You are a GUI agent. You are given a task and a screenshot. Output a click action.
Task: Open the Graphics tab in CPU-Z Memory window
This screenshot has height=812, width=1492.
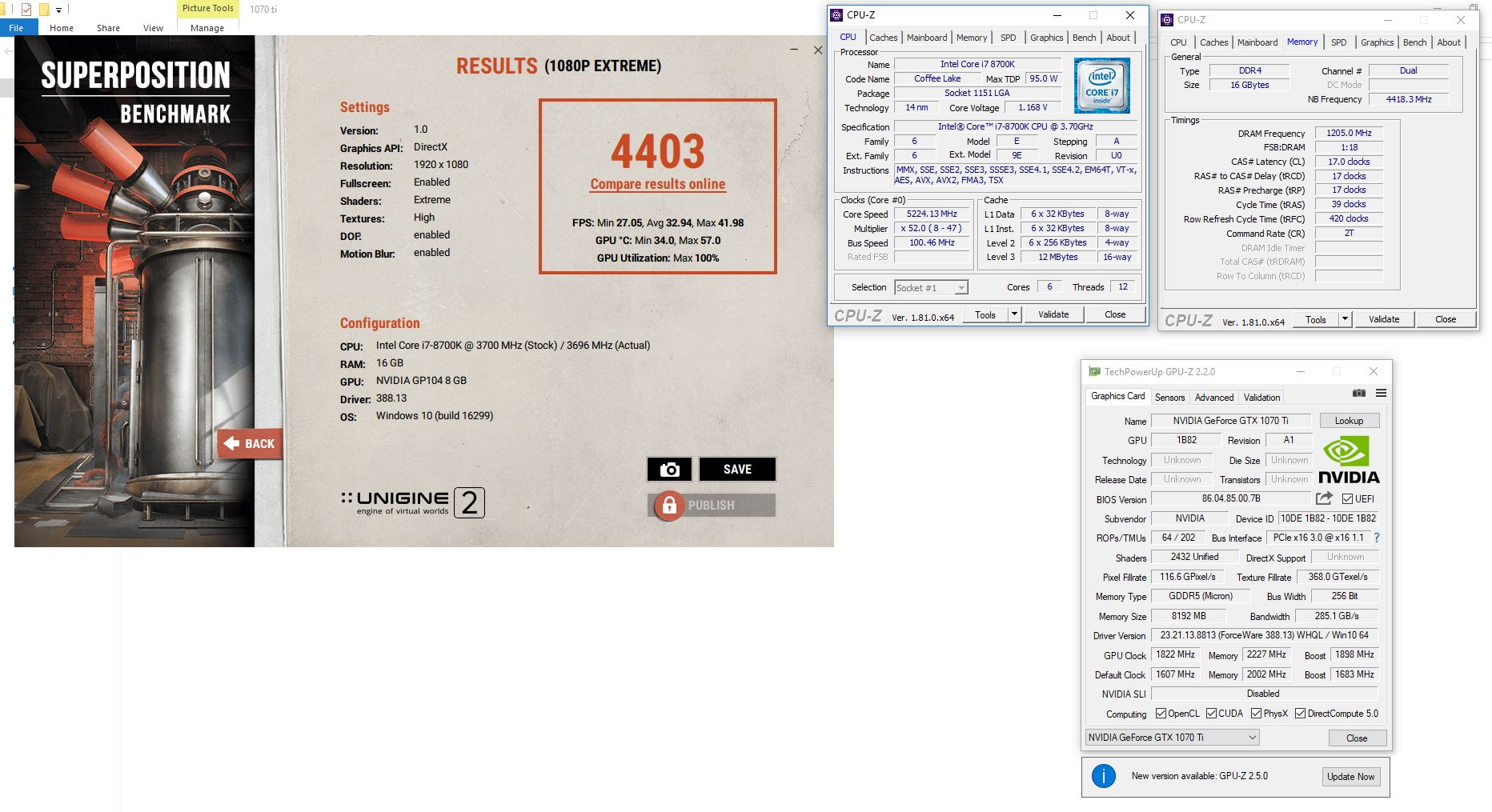click(1377, 42)
